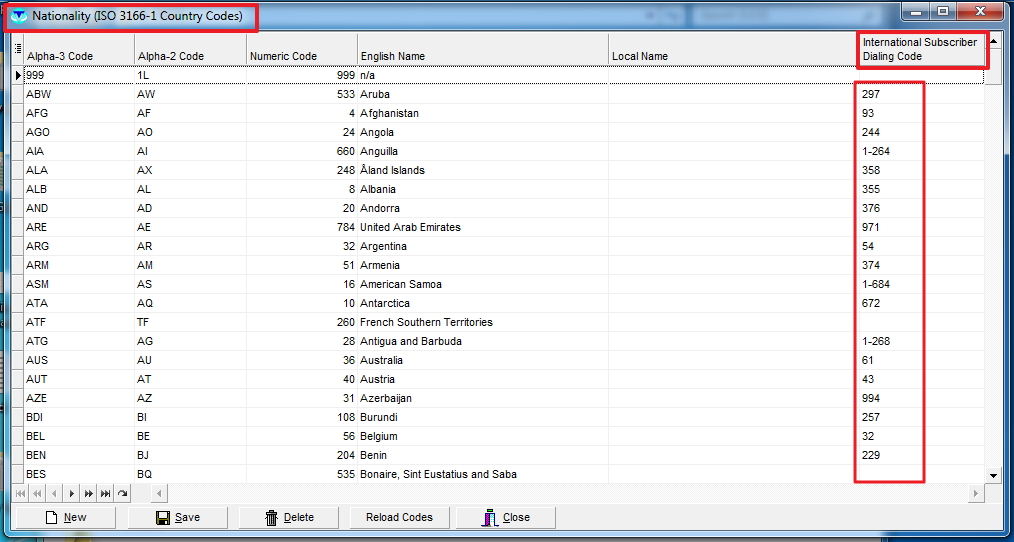Delete the selected country record

[289, 517]
